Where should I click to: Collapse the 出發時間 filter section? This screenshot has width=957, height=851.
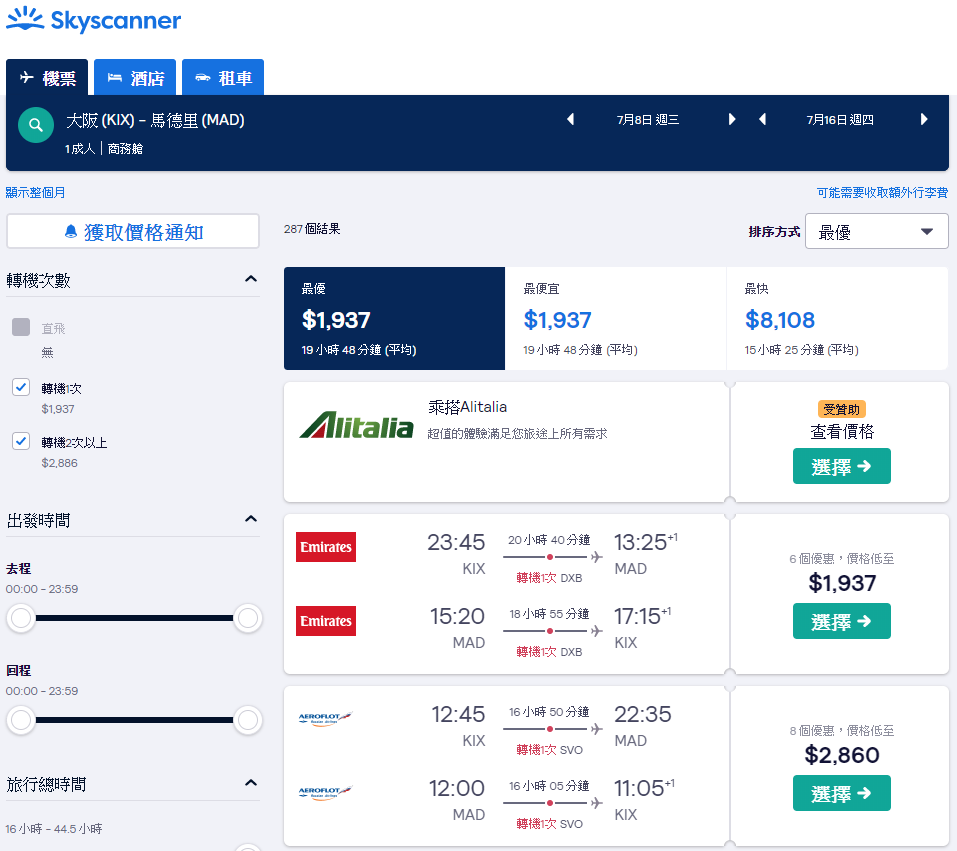pos(251,519)
